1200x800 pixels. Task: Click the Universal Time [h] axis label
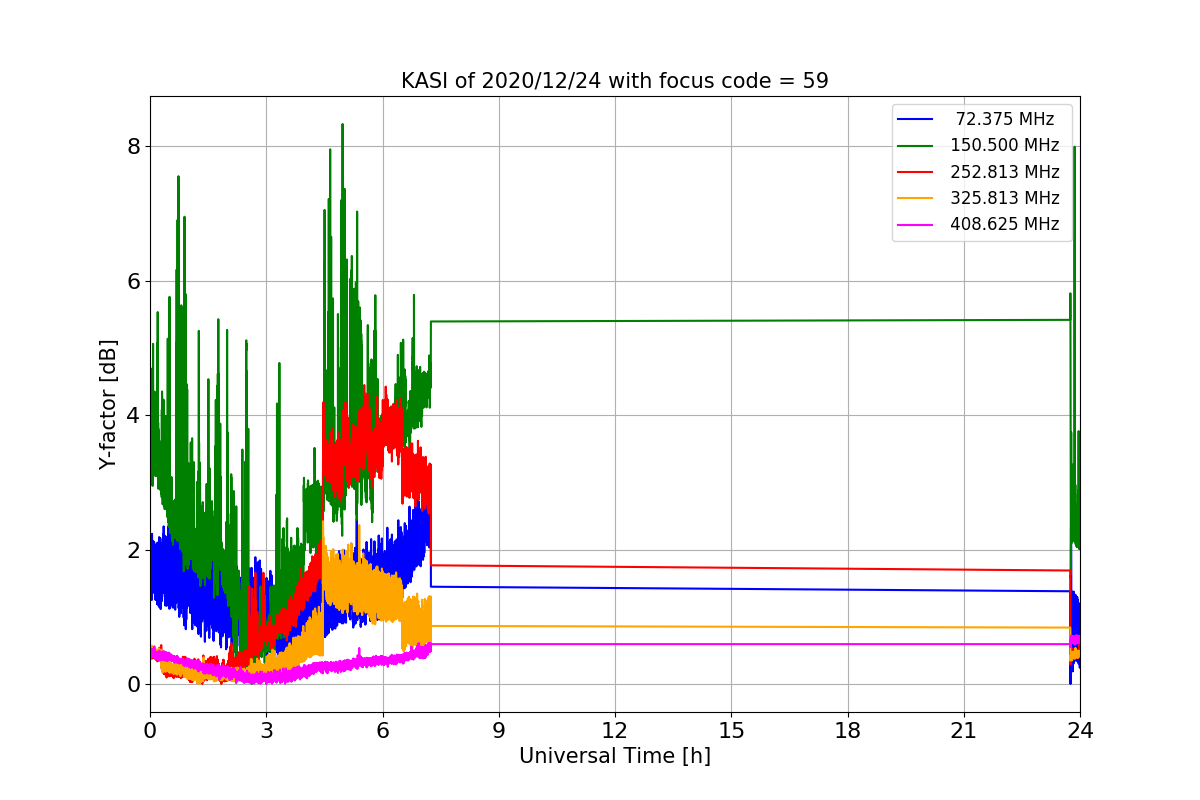tap(614, 757)
